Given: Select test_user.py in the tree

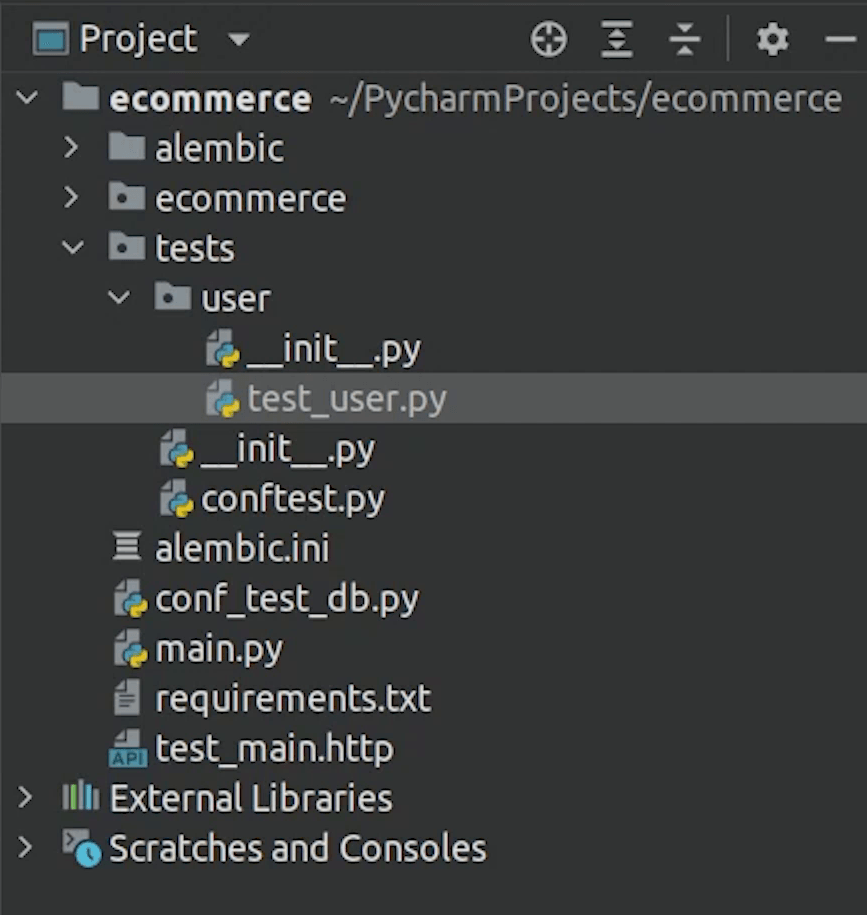Looking at the screenshot, I should click(x=346, y=399).
